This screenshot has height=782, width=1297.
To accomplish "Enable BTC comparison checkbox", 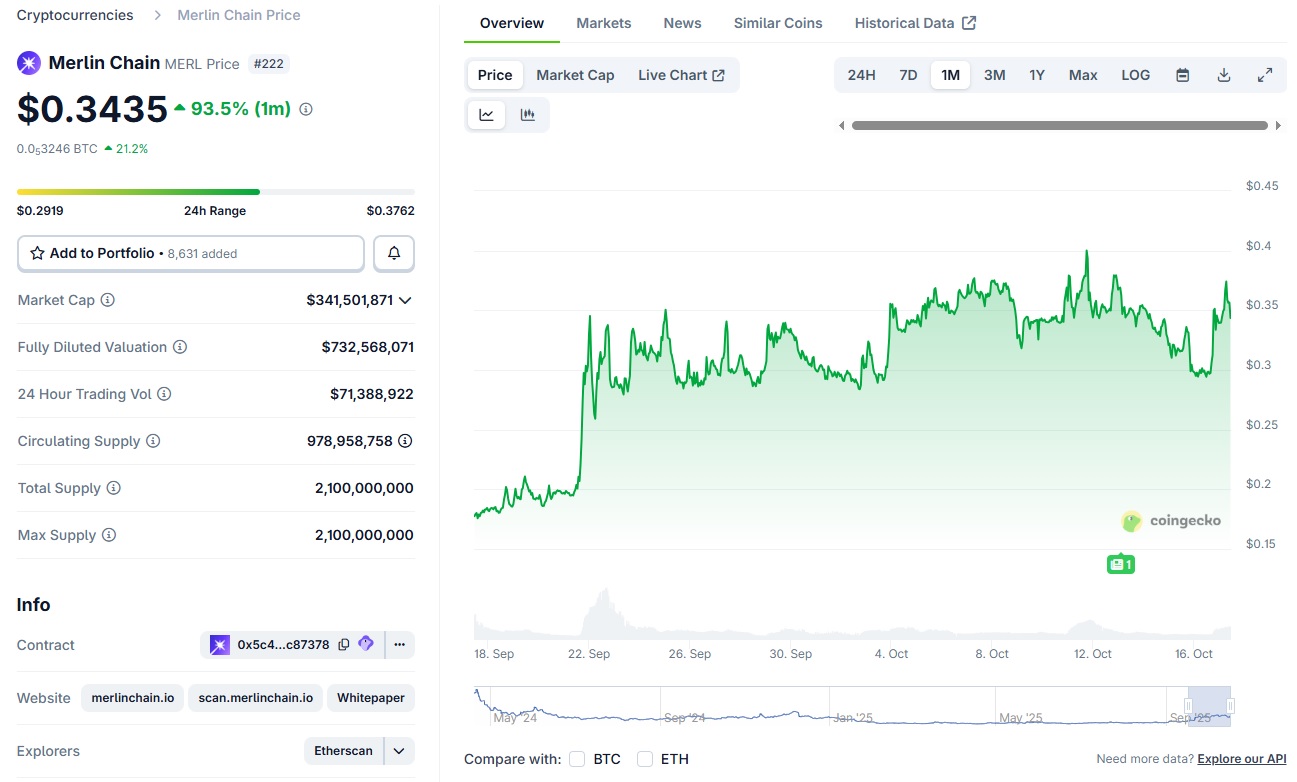I will 577,759.
